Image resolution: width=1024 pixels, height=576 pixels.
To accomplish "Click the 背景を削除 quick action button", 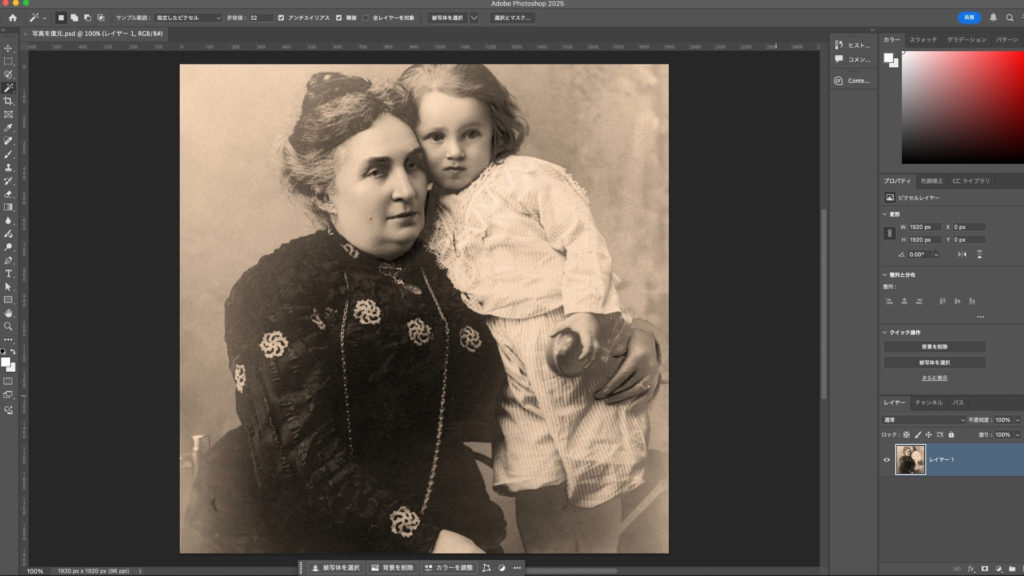I will tap(933, 347).
